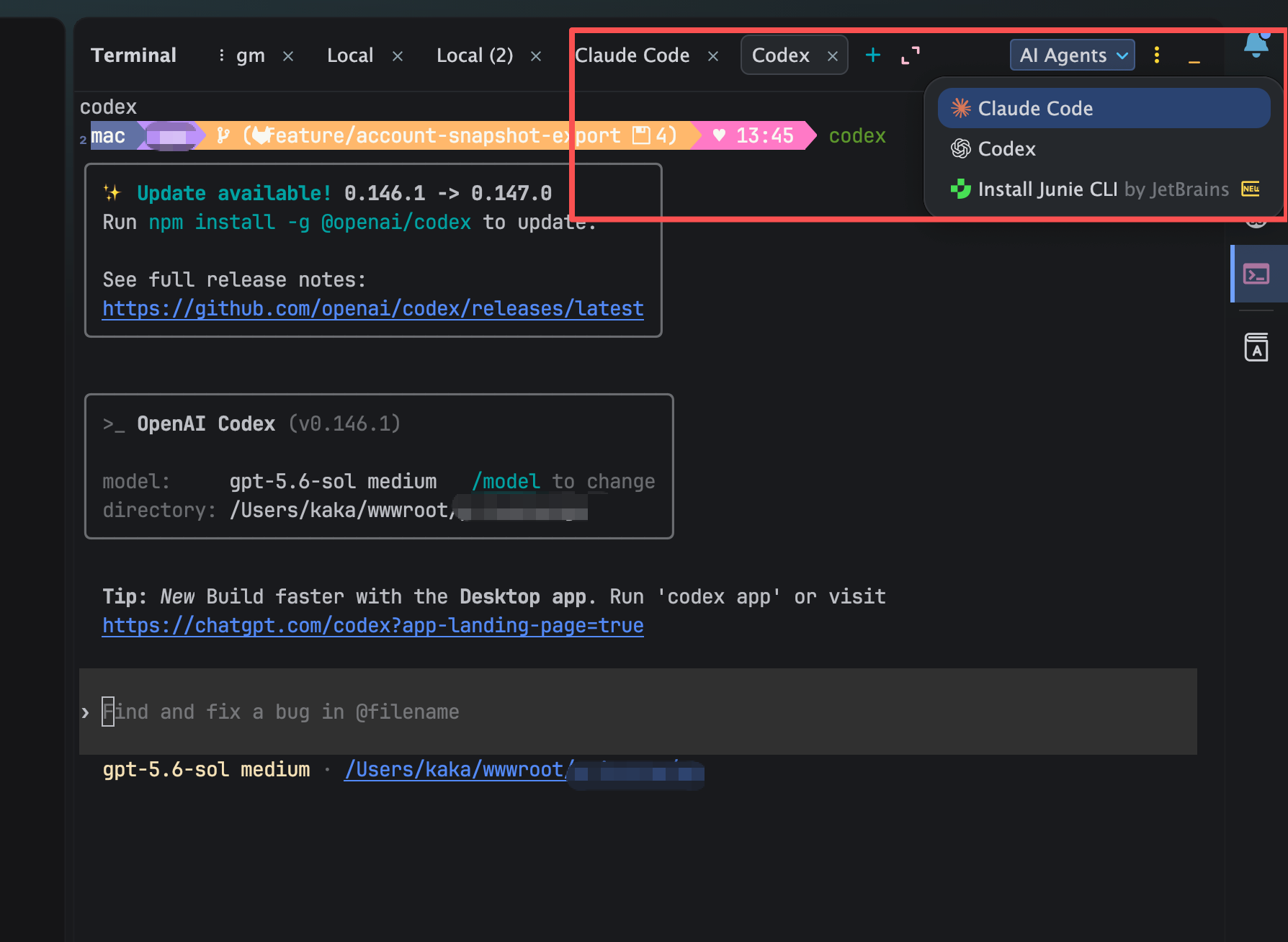Select Terminal tool window sidebar icon

coord(1256,274)
